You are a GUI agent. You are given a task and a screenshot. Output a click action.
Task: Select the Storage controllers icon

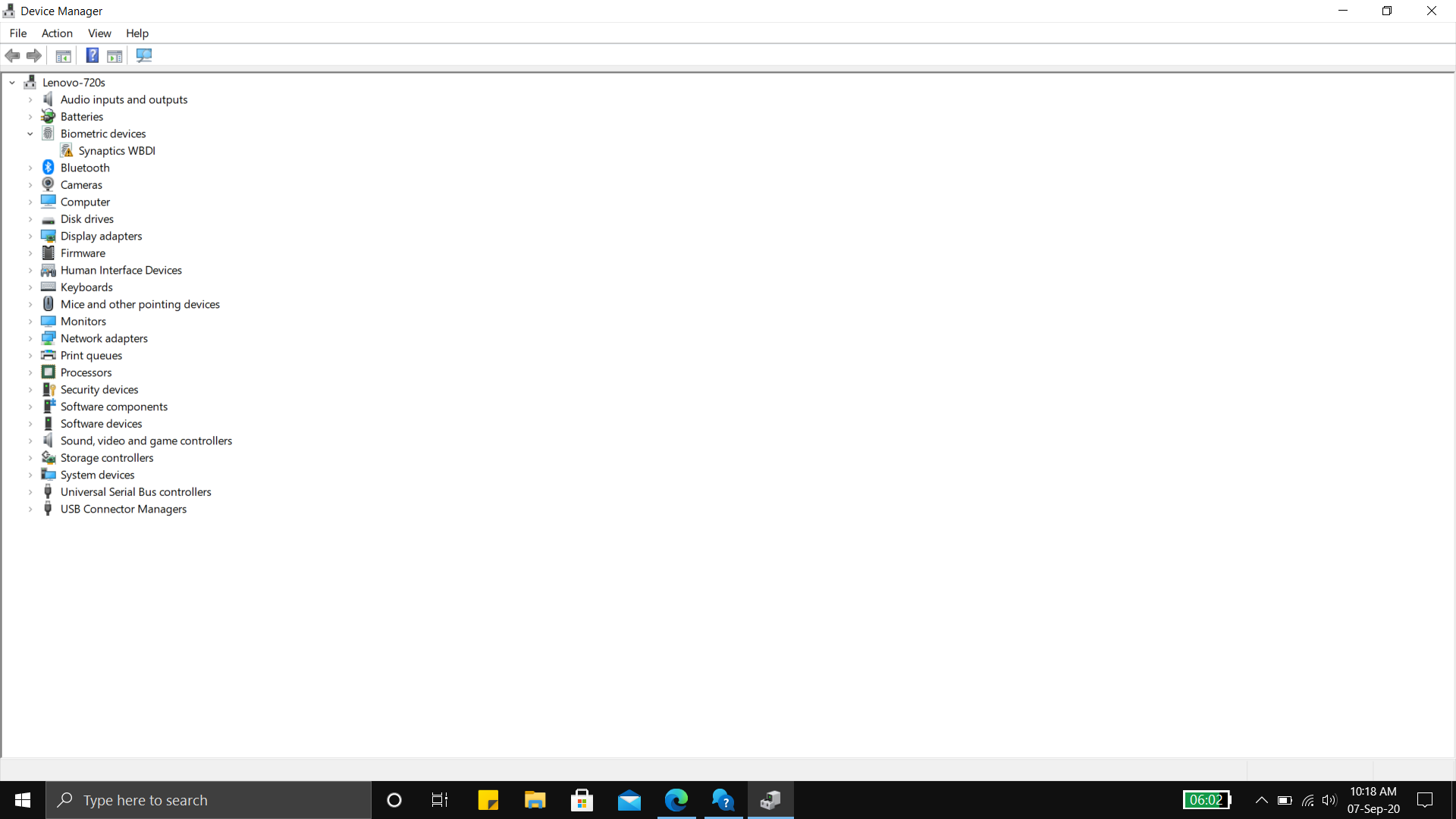point(48,457)
